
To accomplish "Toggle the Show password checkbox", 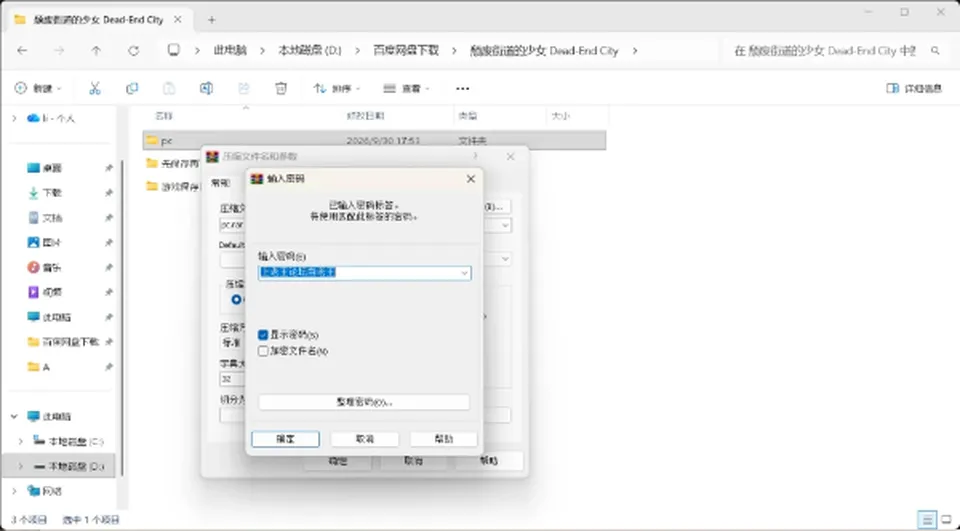I will 263,335.
